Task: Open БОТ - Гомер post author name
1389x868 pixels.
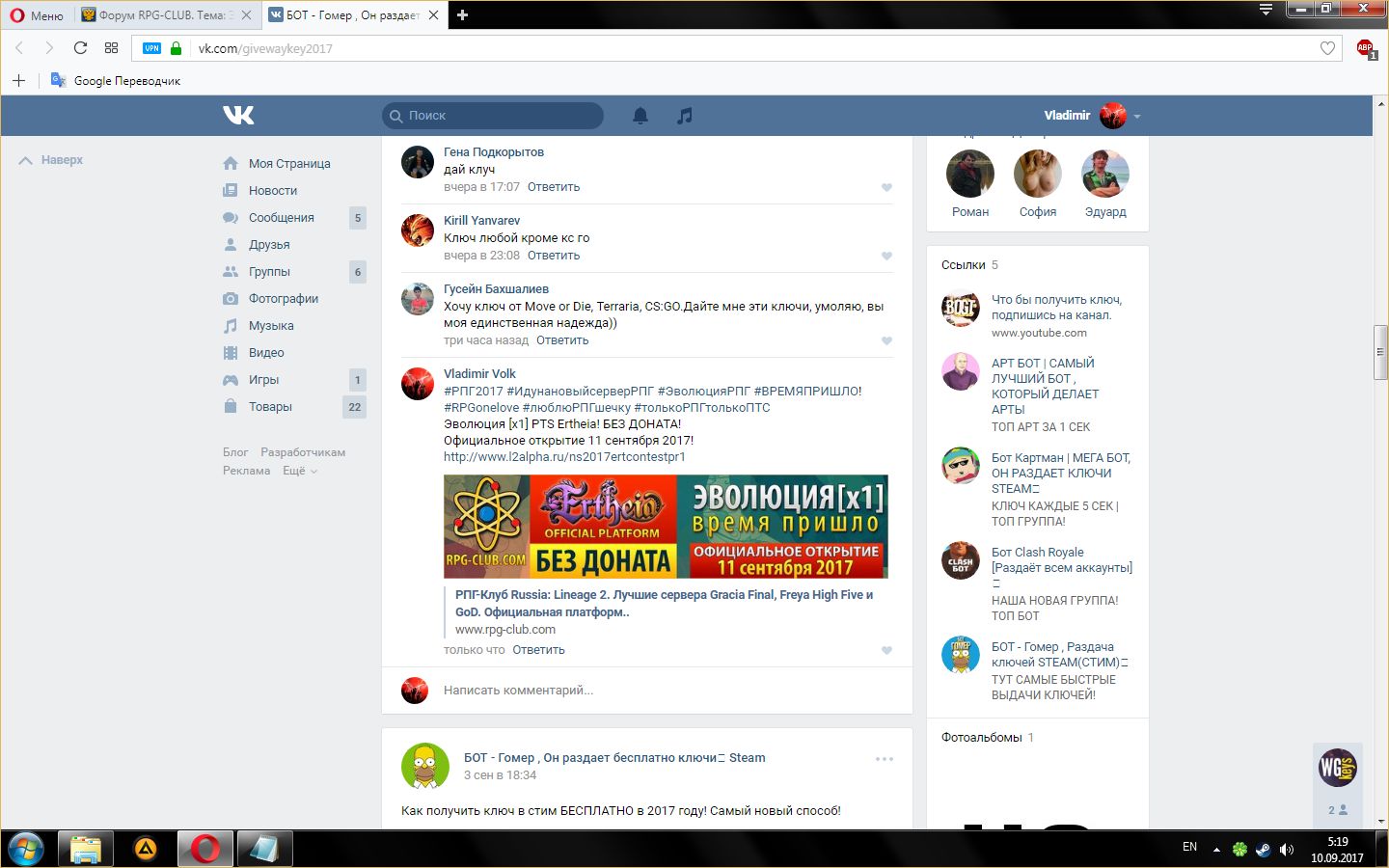Action: coord(614,758)
